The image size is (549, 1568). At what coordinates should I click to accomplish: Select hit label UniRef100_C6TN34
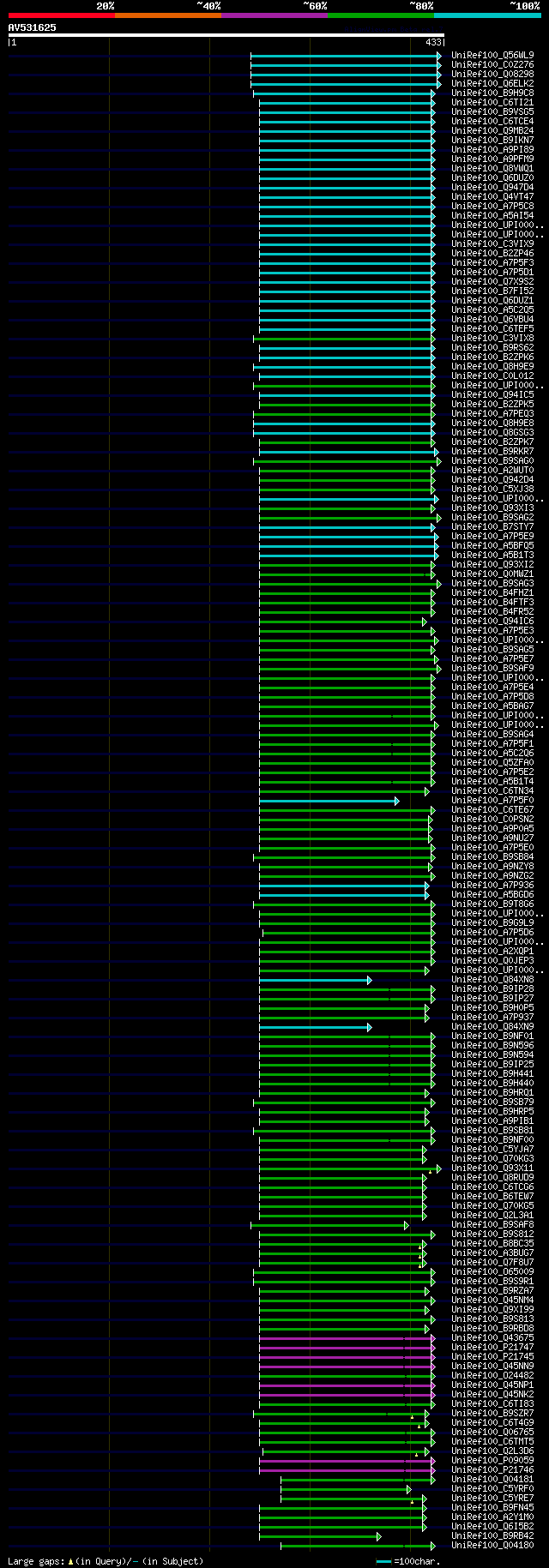tap(492, 791)
